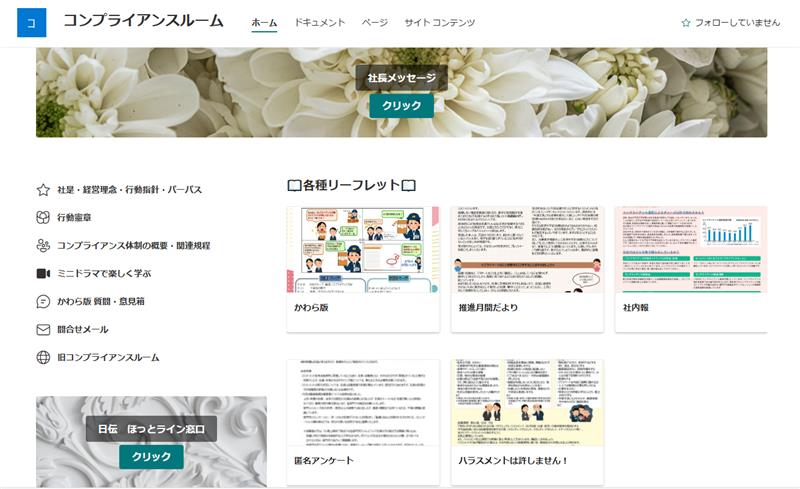Click the people icon for コンプライアンス体制の概要

pyautogui.click(x=43, y=245)
